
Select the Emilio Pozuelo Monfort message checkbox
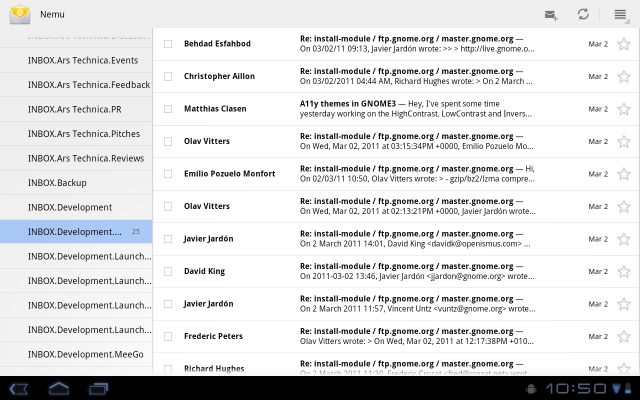coord(168,174)
